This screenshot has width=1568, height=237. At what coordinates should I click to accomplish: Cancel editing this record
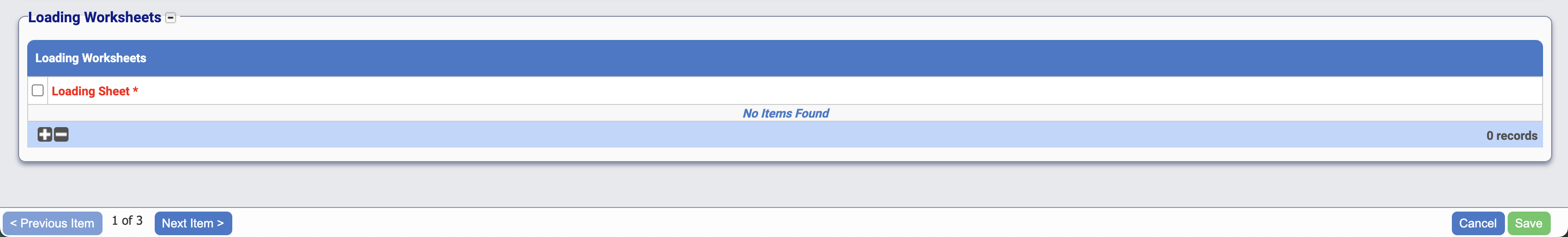point(1477,223)
